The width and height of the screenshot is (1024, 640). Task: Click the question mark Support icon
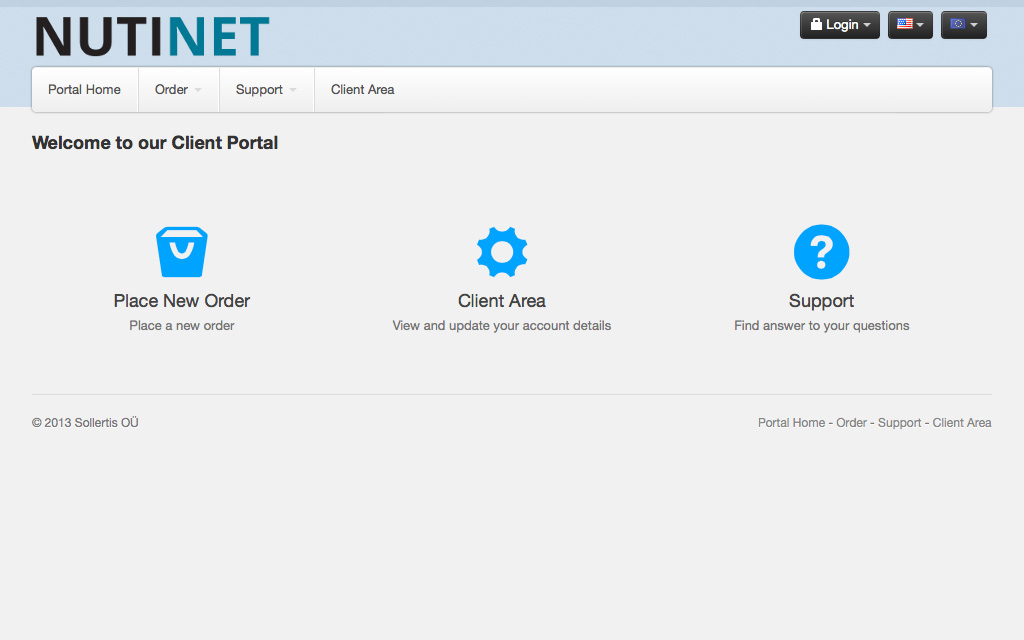point(821,252)
